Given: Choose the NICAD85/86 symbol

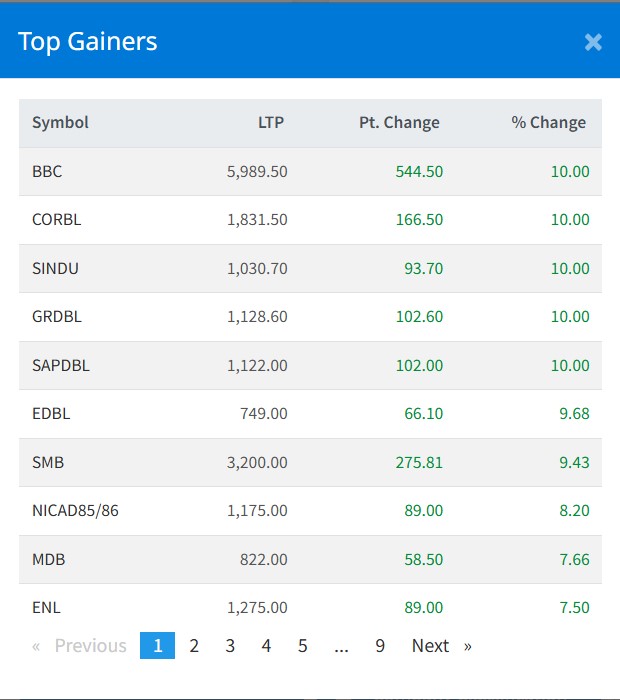Looking at the screenshot, I should click(75, 510).
